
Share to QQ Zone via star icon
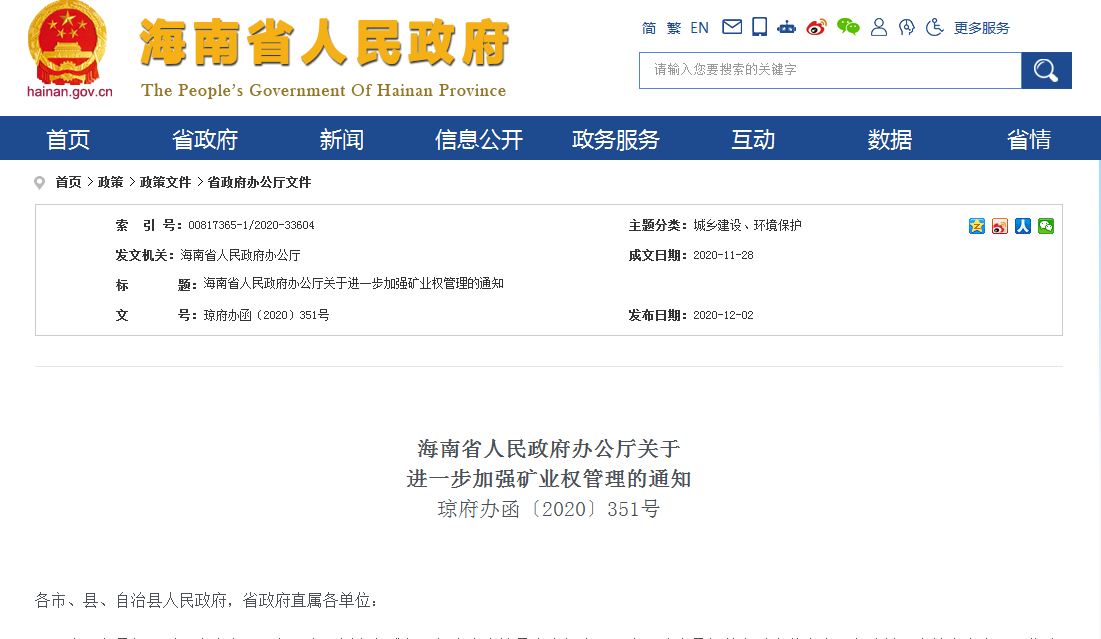tap(977, 226)
